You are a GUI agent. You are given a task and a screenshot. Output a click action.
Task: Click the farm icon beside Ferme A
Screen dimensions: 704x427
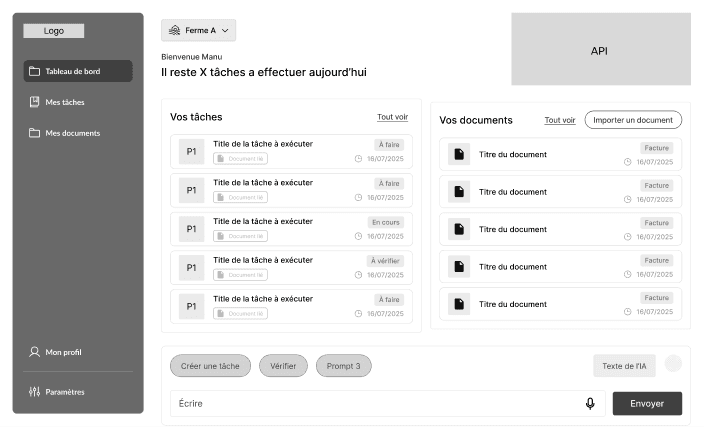[x=174, y=31]
